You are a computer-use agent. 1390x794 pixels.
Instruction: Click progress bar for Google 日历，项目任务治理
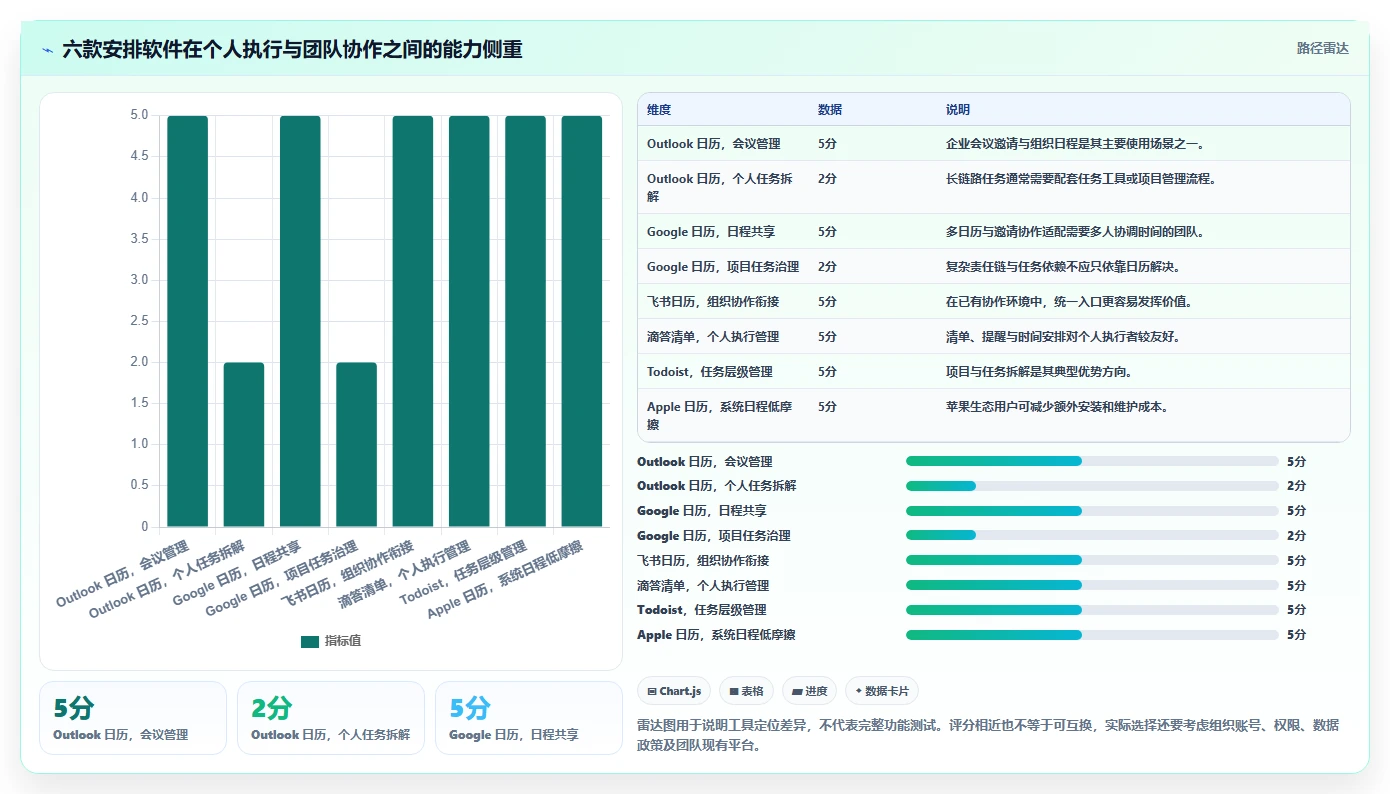pos(1092,536)
